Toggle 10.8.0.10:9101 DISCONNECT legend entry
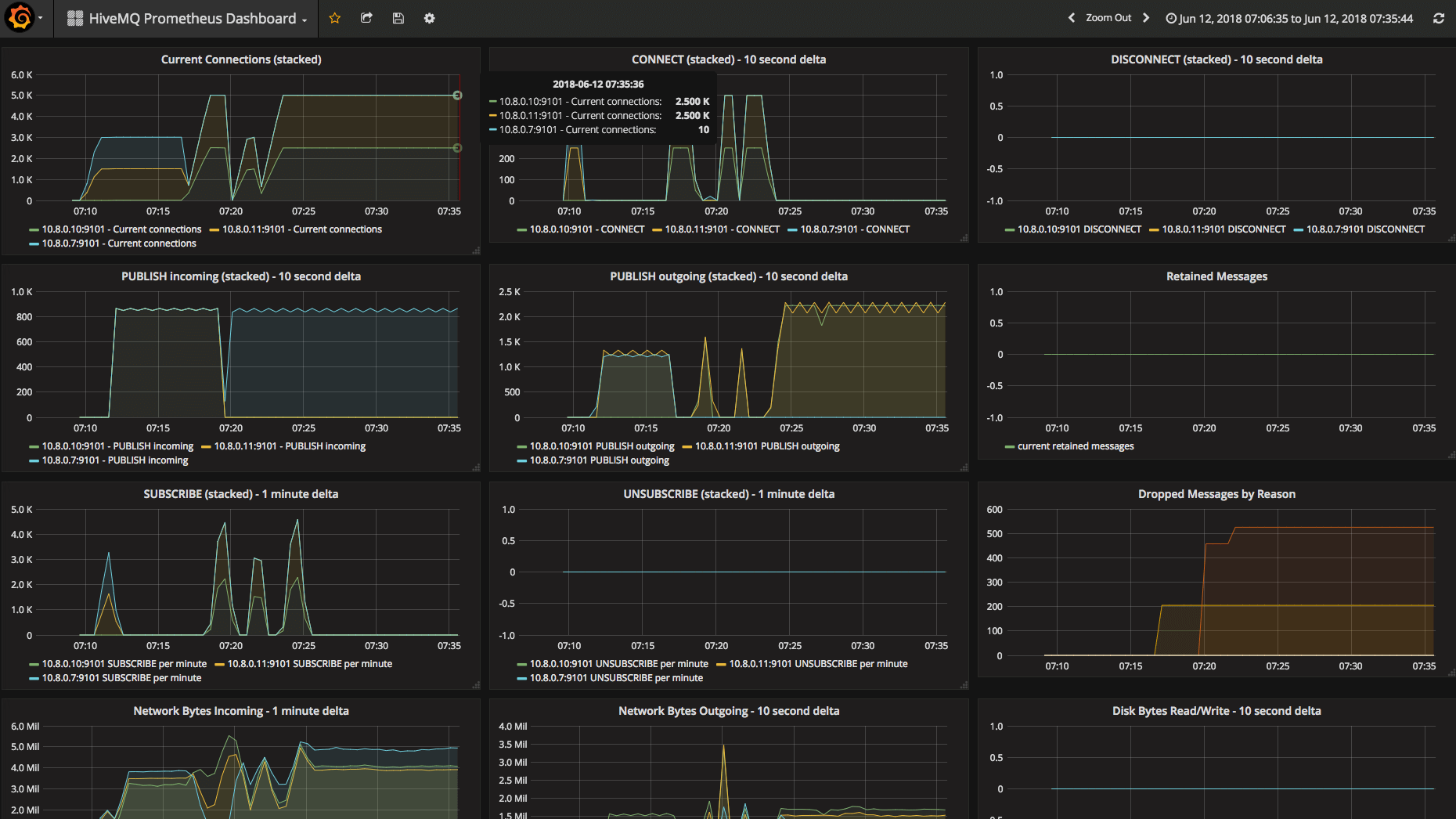 coord(1079,229)
